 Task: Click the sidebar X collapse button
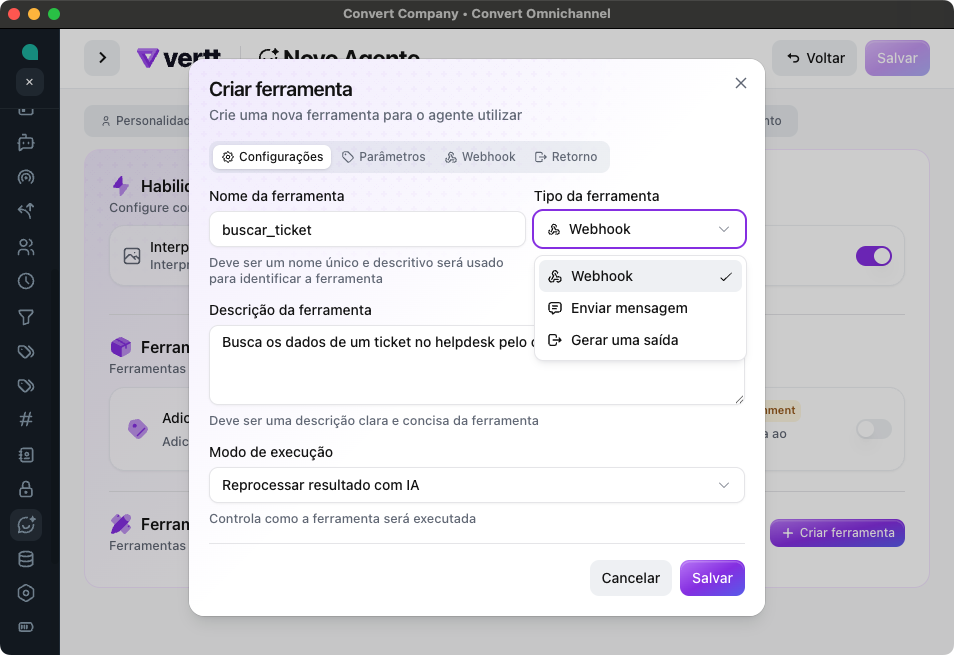(29, 82)
